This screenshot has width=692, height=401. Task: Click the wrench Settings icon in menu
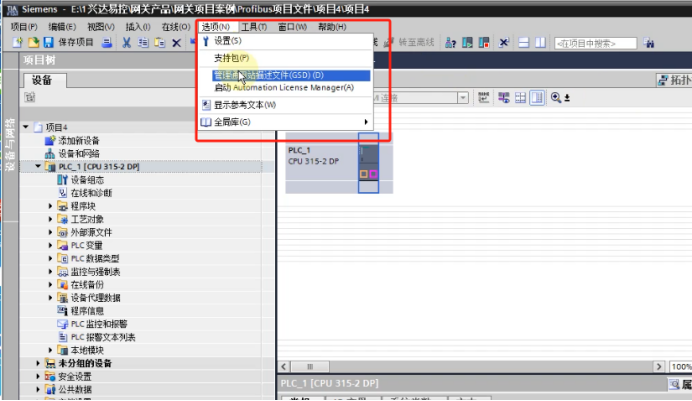pyautogui.click(x=206, y=41)
